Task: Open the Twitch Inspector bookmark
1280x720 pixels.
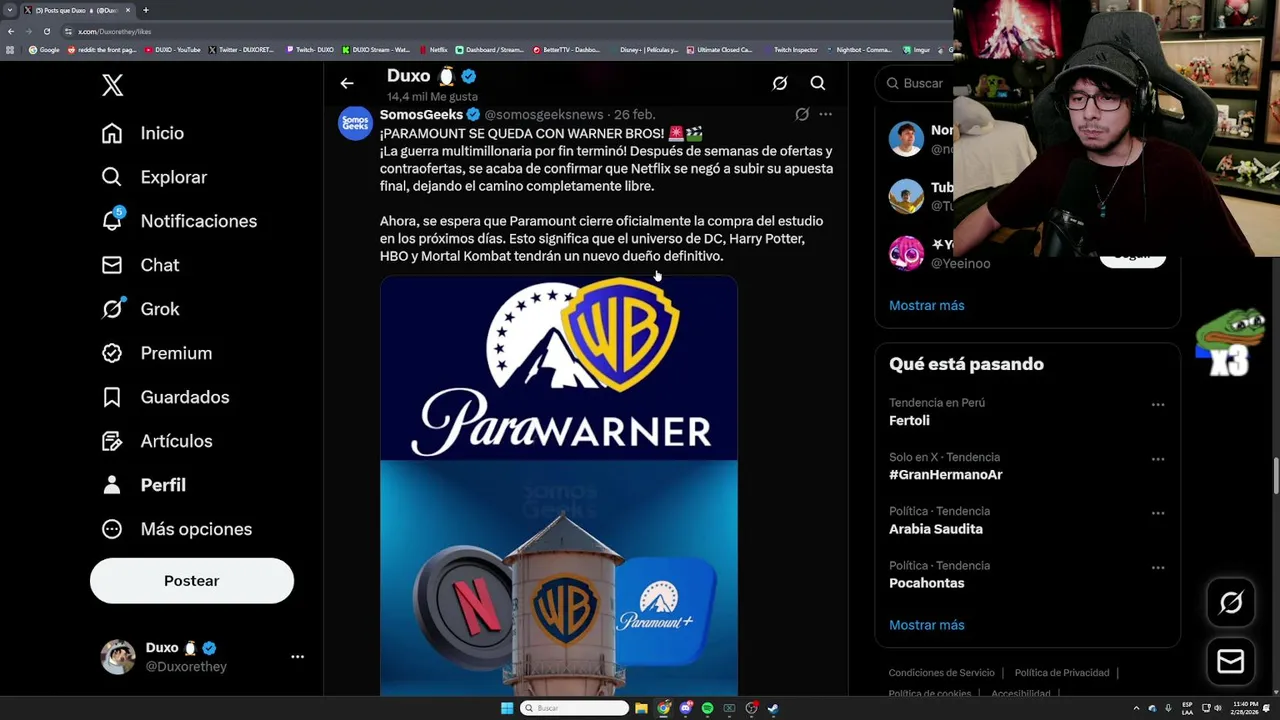Action: tap(790, 50)
